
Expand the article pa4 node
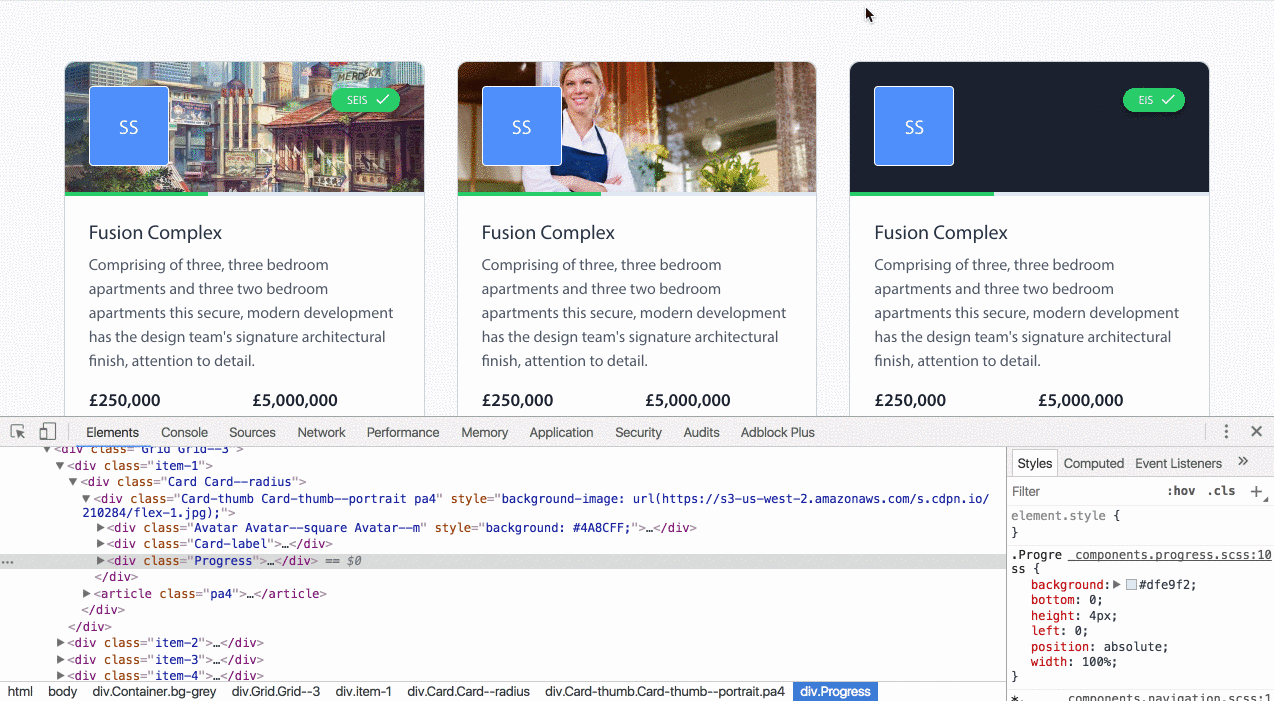tap(87, 593)
